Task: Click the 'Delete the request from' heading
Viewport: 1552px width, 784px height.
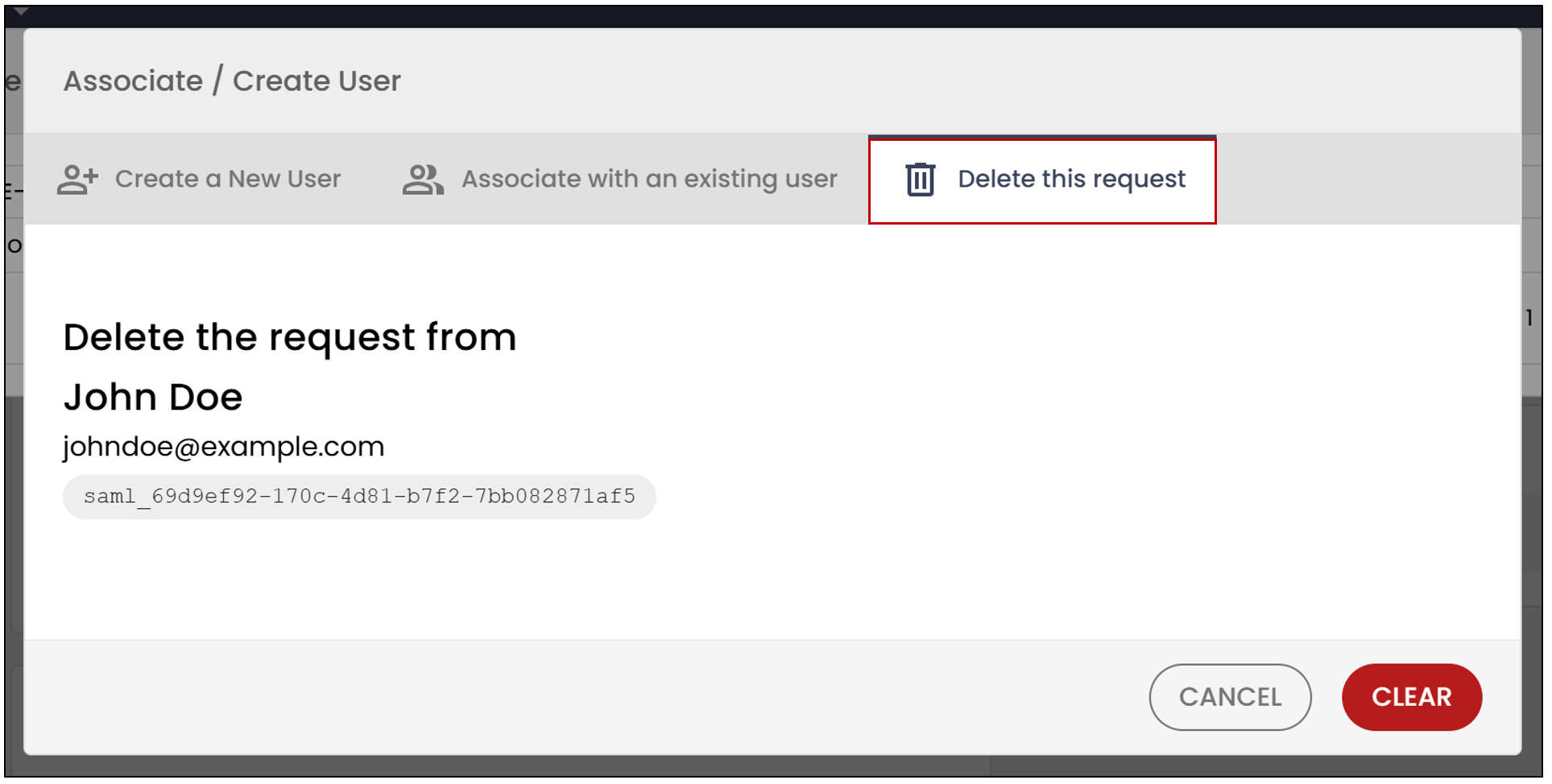Action: click(290, 337)
